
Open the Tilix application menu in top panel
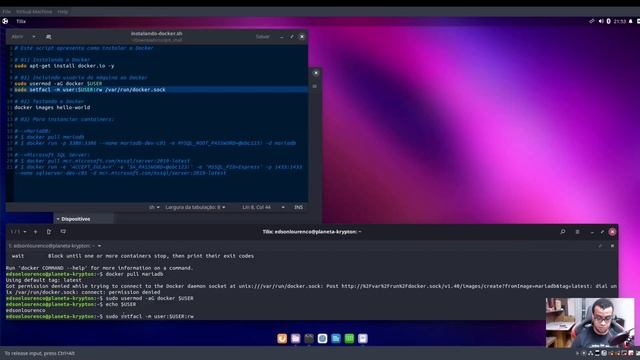click(21, 21)
